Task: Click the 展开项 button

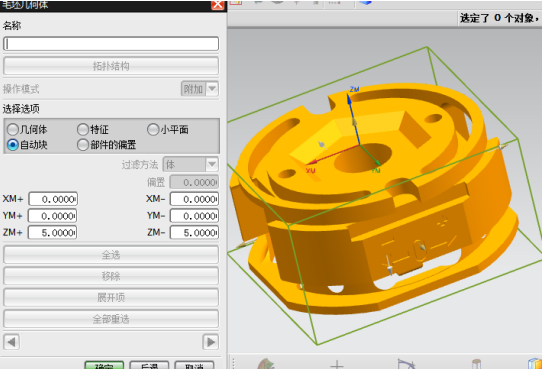Action: point(111,297)
